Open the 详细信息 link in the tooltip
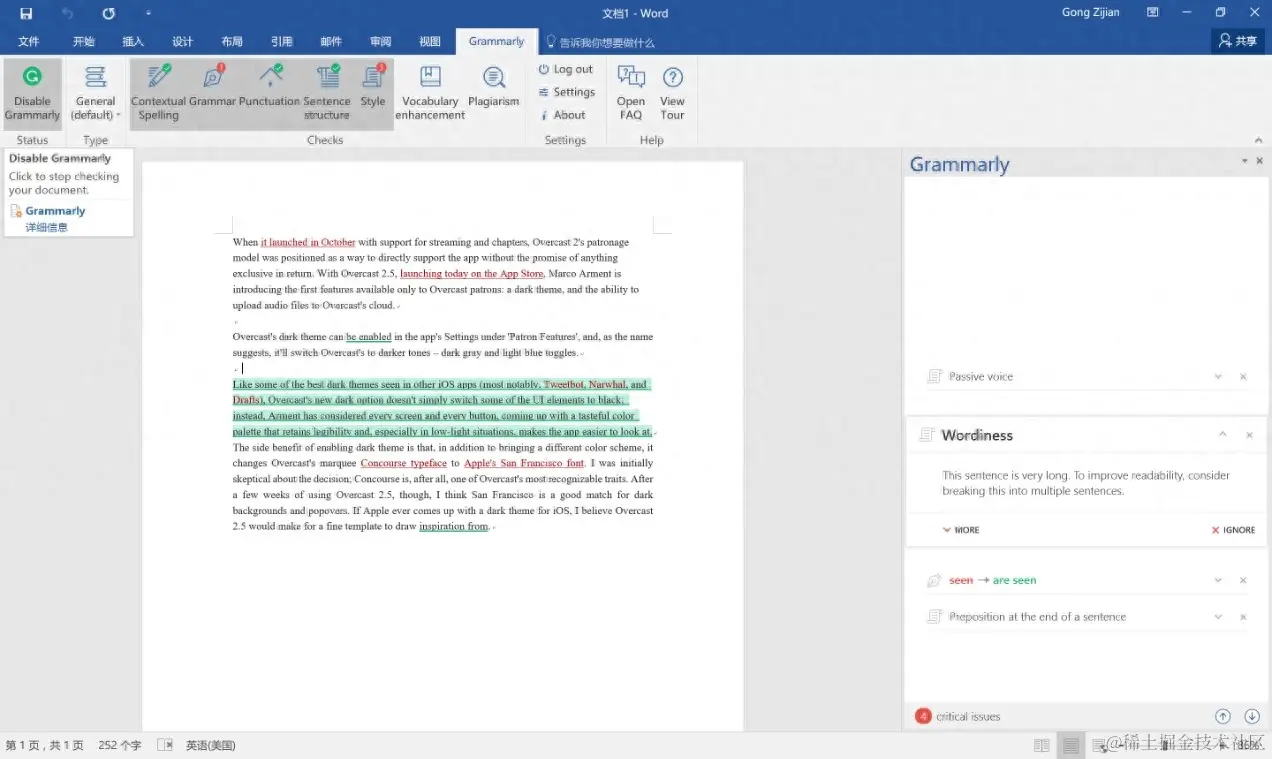The height and width of the screenshot is (759, 1272). (x=46, y=227)
